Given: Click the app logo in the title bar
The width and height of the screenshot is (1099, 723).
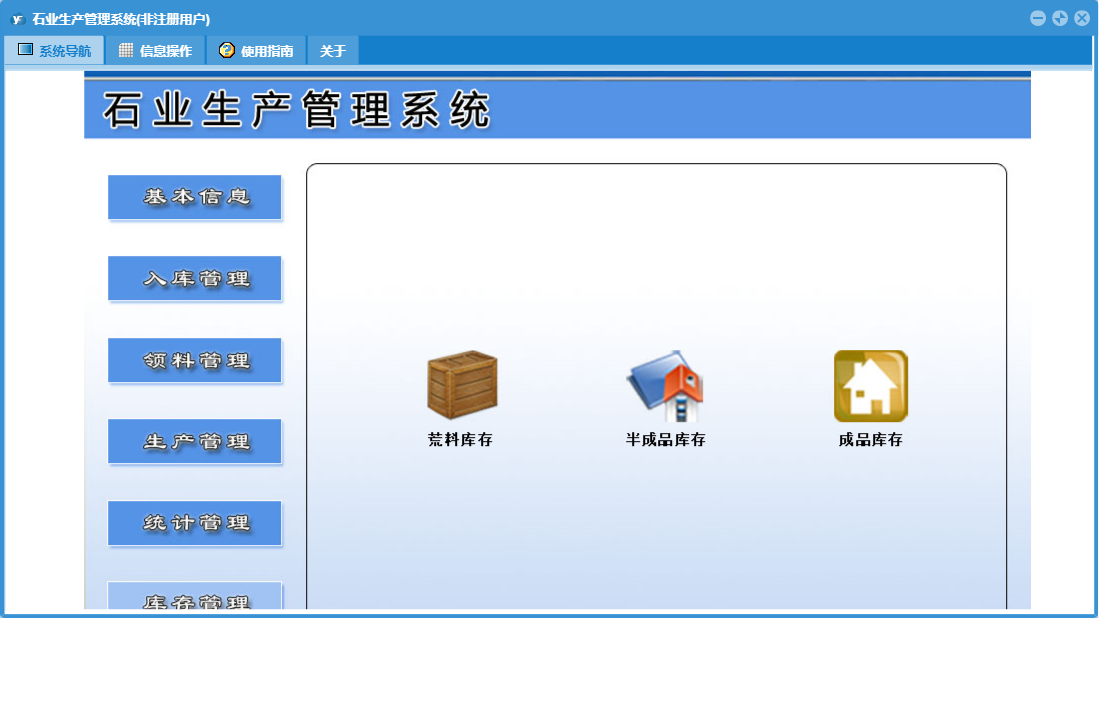Looking at the screenshot, I should click(18, 19).
